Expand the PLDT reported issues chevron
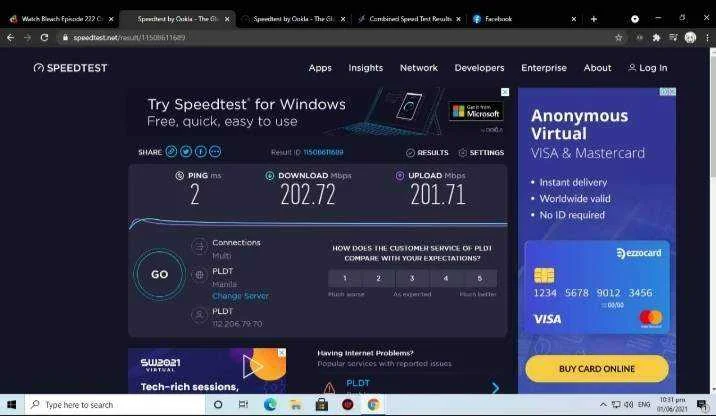The width and height of the screenshot is (716, 416). (x=495, y=388)
